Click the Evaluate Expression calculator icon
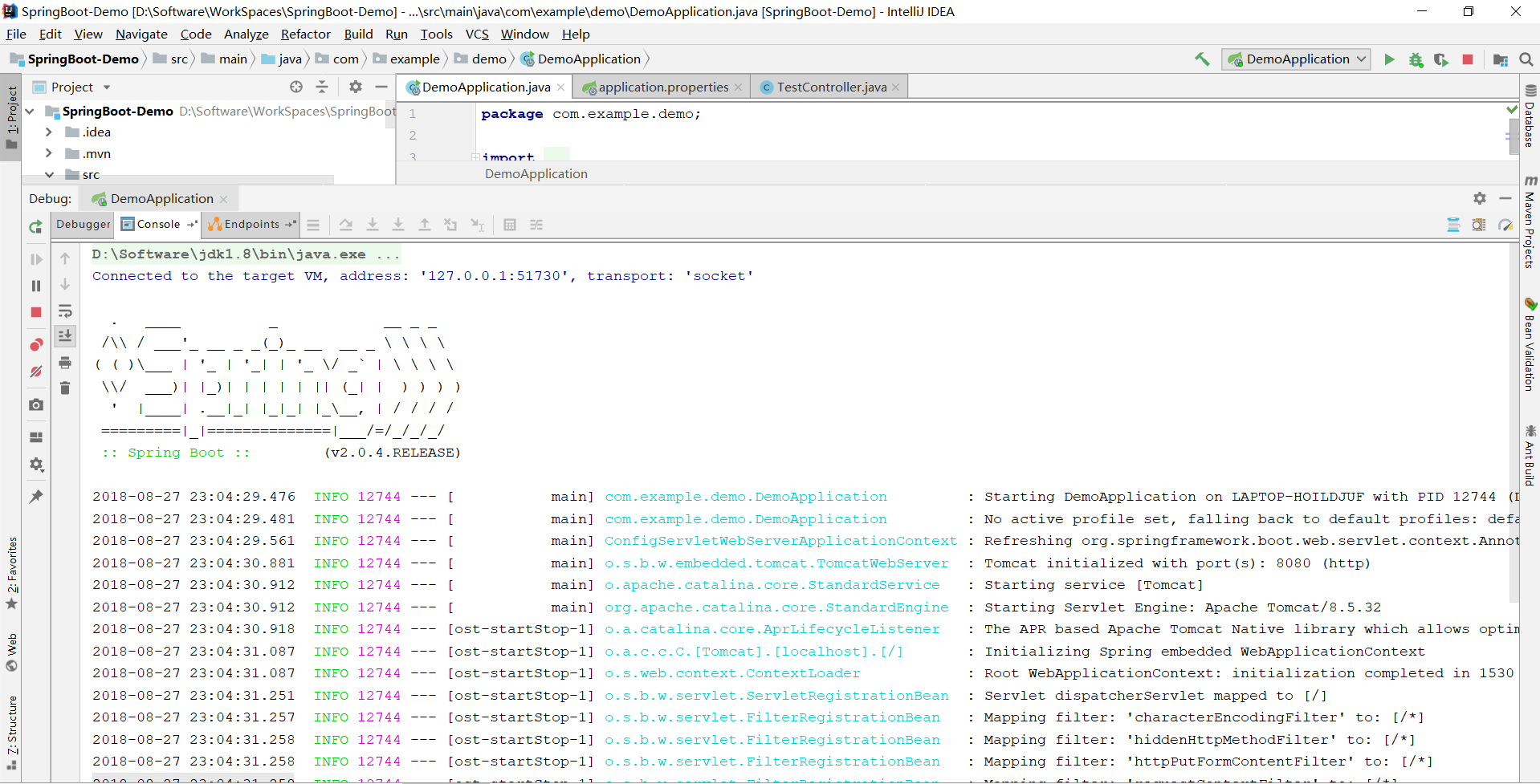The width and height of the screenshot is (1540, 784). tap(510, 225)
